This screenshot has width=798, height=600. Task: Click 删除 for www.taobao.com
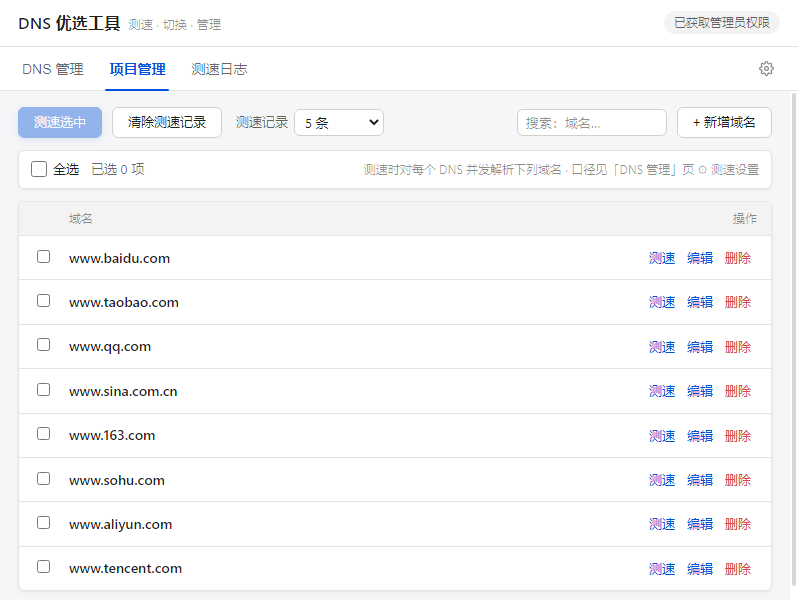738,302
